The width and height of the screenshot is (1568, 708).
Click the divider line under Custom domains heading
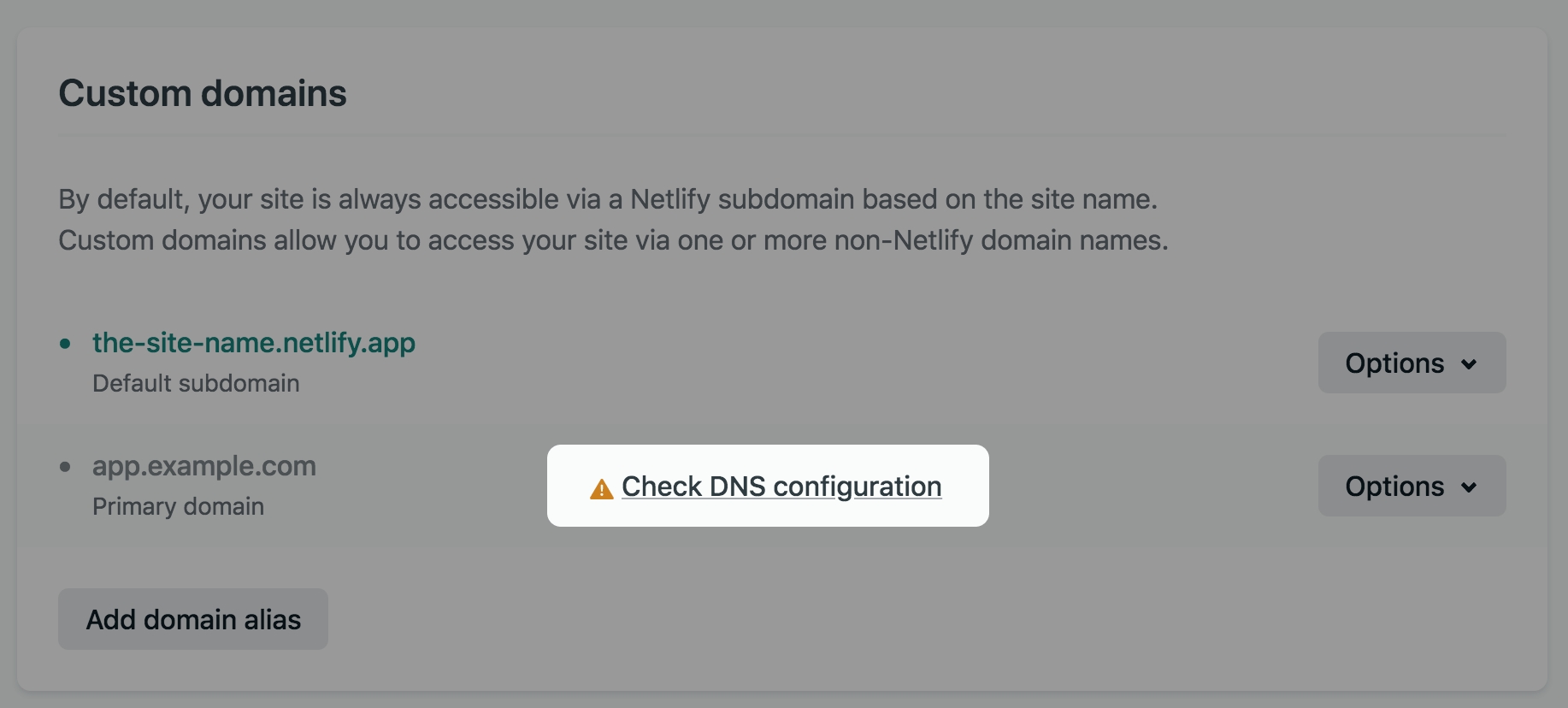[781, 135]
